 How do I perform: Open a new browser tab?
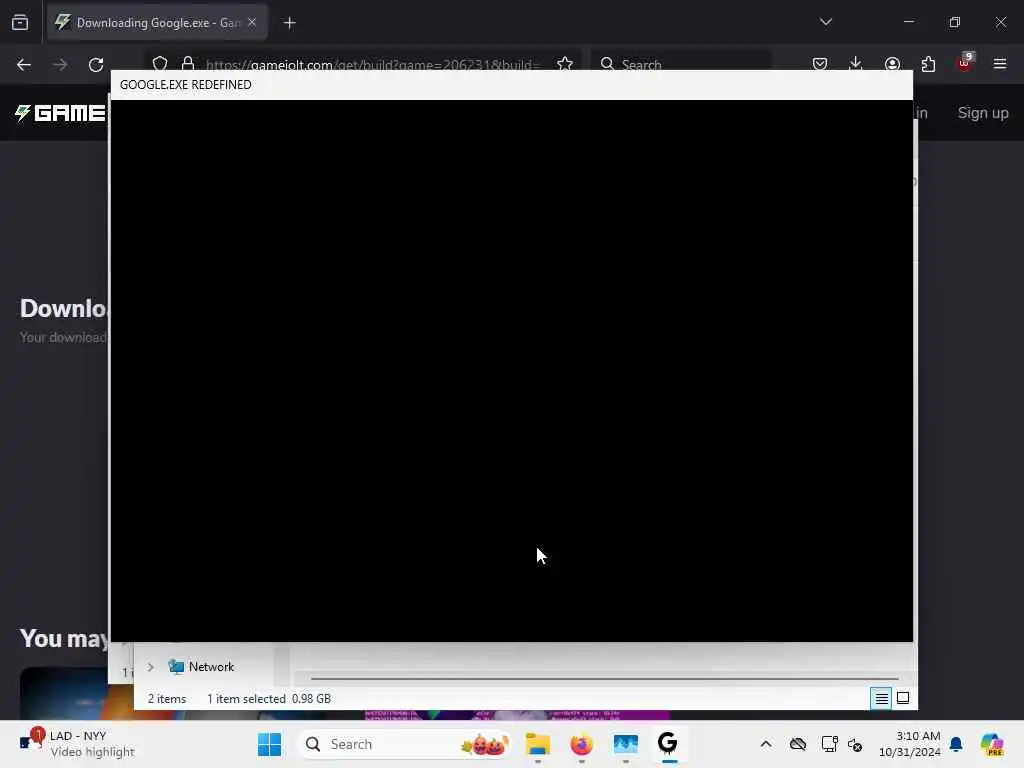coord(290,23)
